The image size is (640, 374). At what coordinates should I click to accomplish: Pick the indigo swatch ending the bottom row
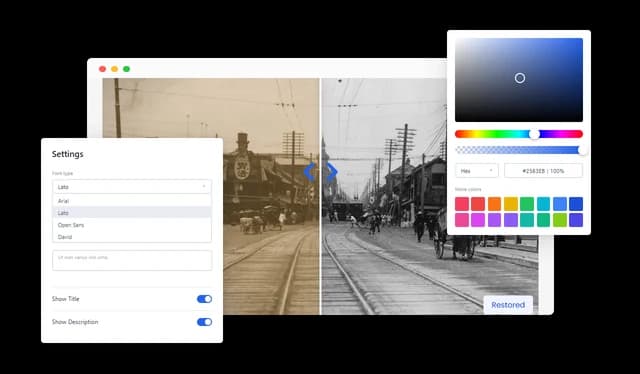(576, 220)
